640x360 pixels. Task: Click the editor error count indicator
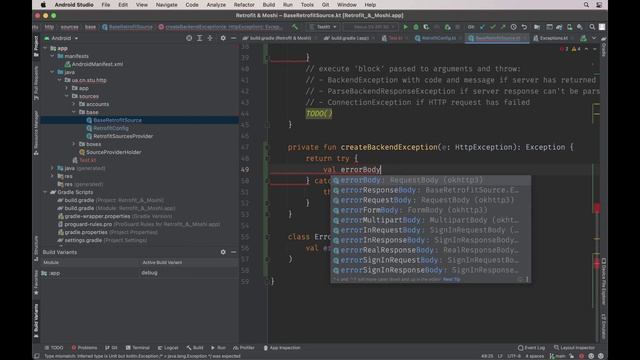point(564,49)
